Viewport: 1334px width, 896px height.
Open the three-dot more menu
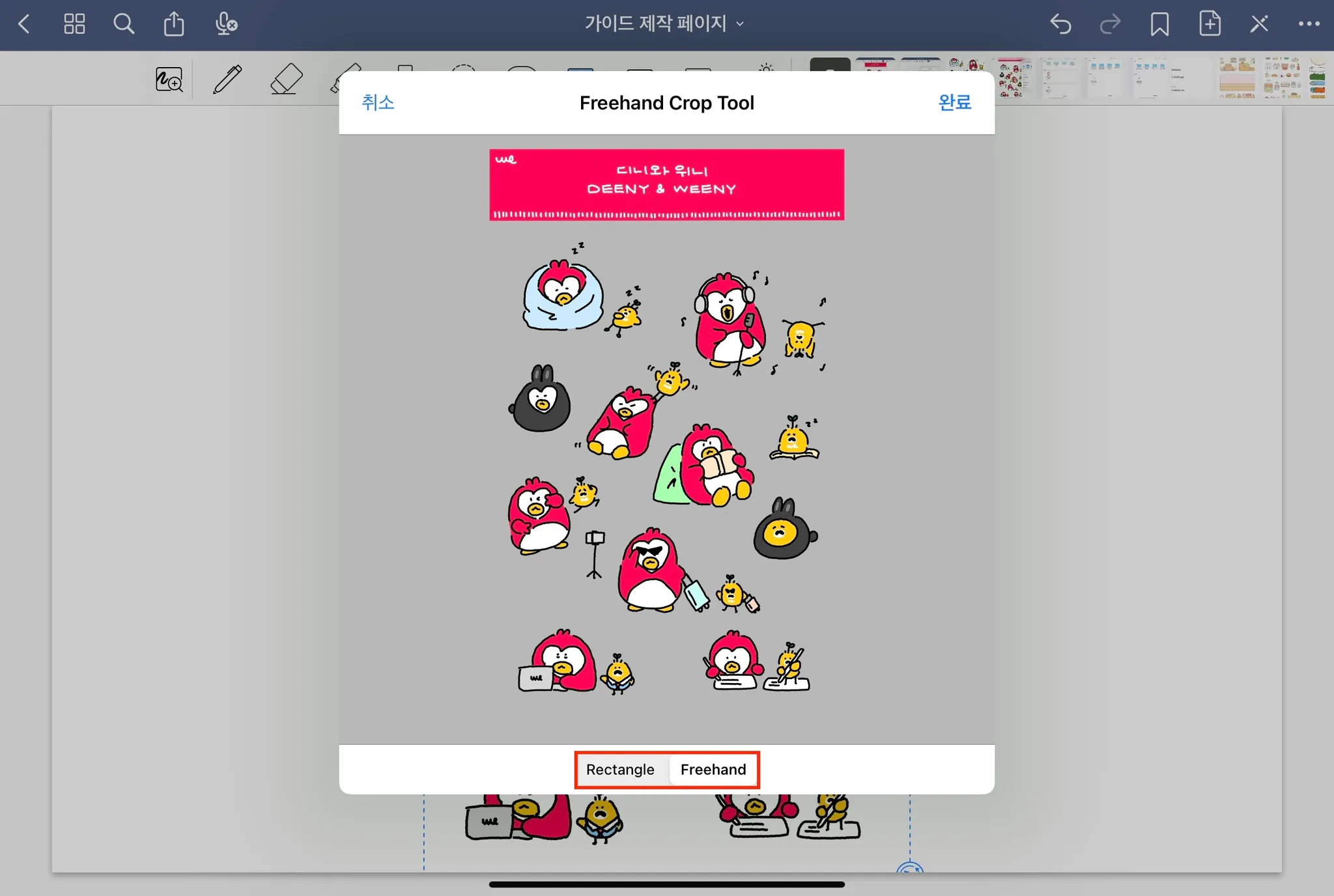tap(1309, 25)
